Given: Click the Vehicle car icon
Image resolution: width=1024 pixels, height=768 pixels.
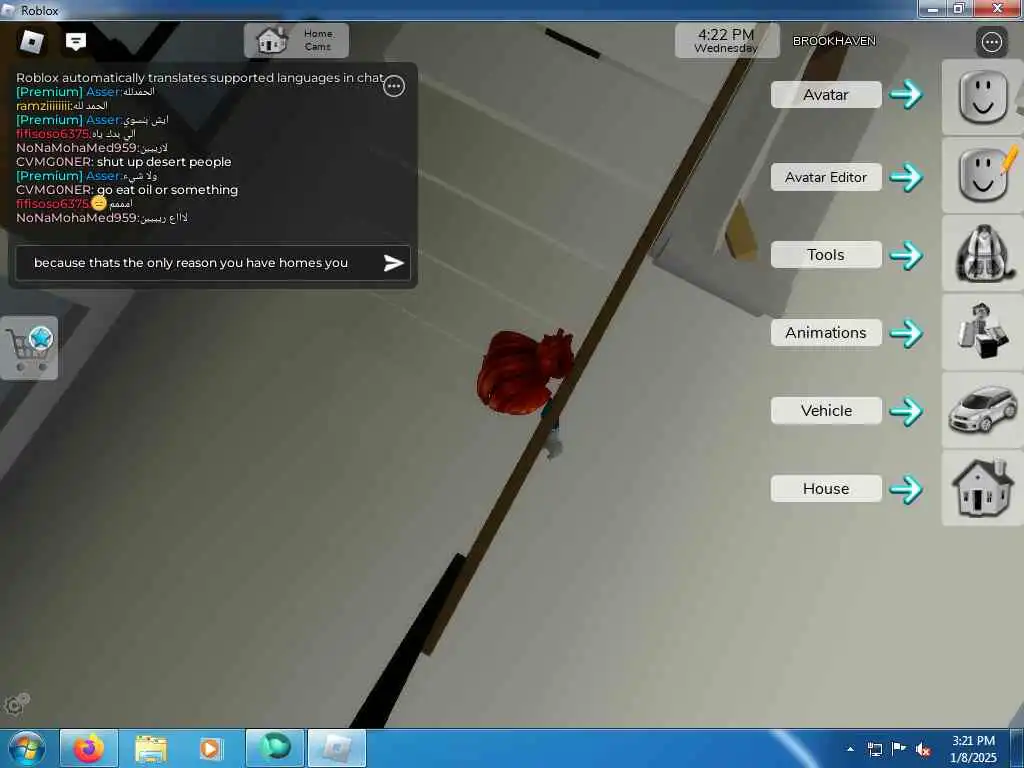Looking at the screenshot, I should 982,410.
